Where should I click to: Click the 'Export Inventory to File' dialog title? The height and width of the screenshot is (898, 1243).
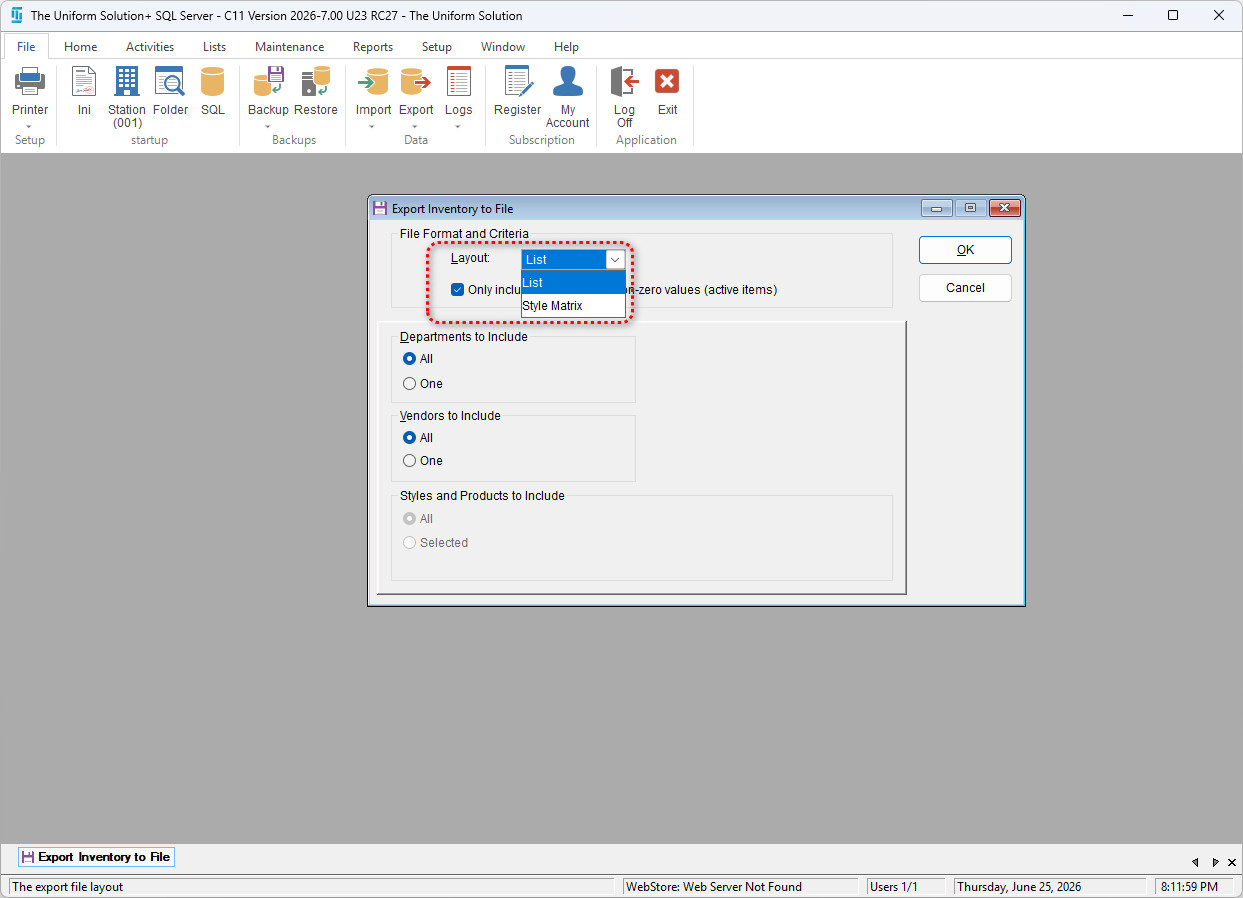[x=452, y=209]
